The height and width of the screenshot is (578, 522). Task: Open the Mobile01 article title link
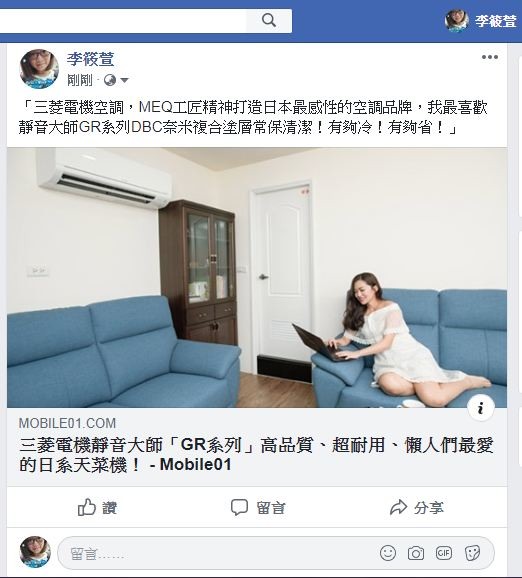[256, 455]
